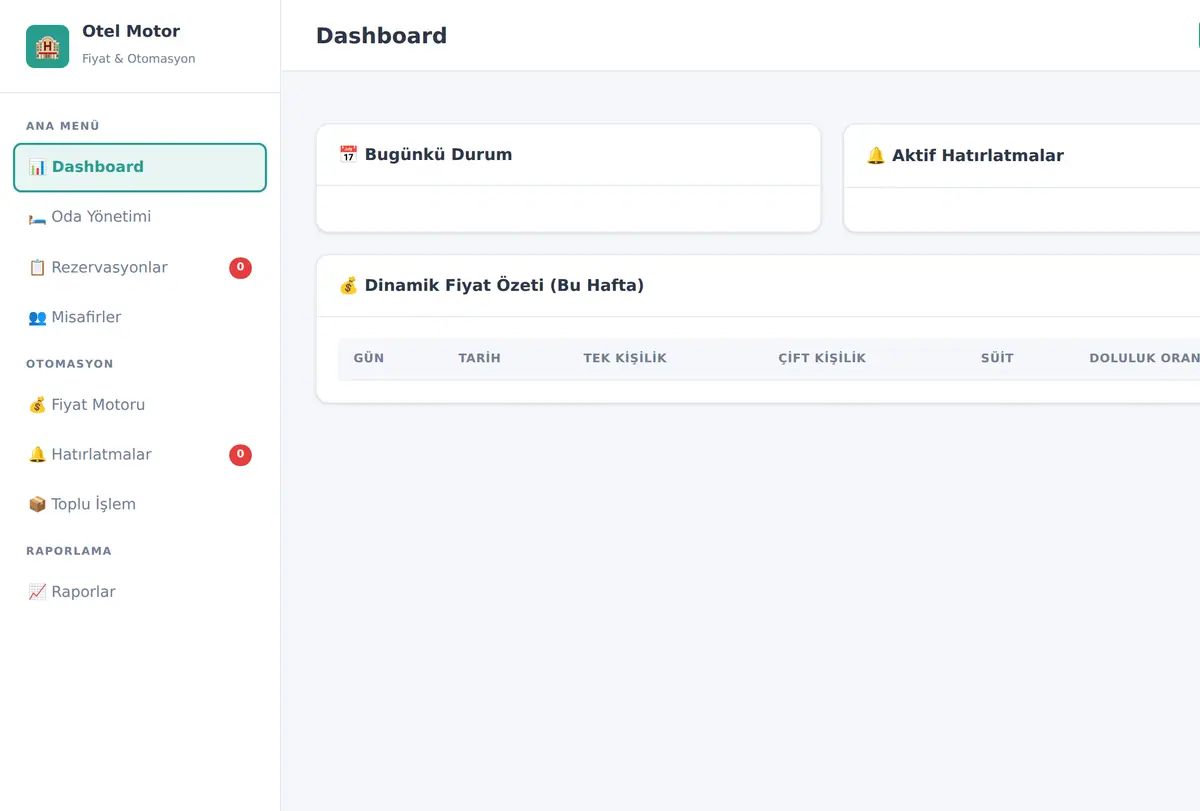1200x811 pixels.
Task: Click the Fiyat & Otomasyon subtitle
Action: pyautogui.click(x=139, y=59)
